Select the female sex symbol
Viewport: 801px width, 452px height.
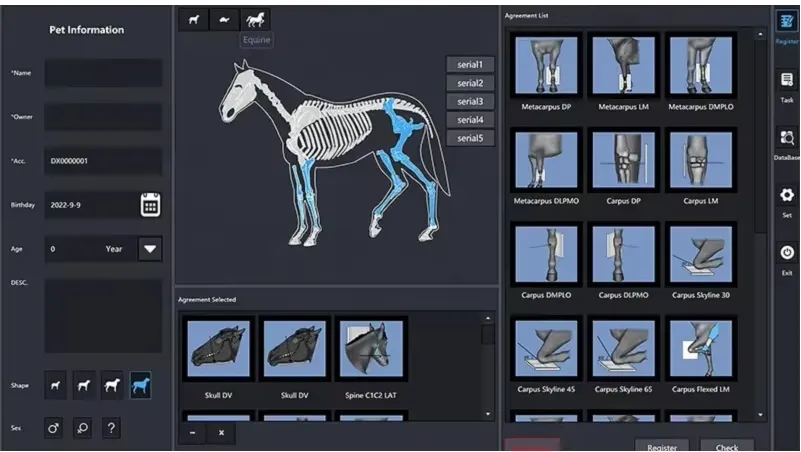tap(82, 428)
